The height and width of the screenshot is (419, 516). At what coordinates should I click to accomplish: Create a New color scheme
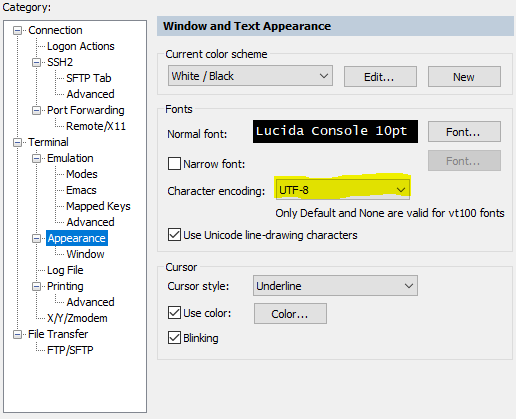pyautogui.click(x=464, y=77)
